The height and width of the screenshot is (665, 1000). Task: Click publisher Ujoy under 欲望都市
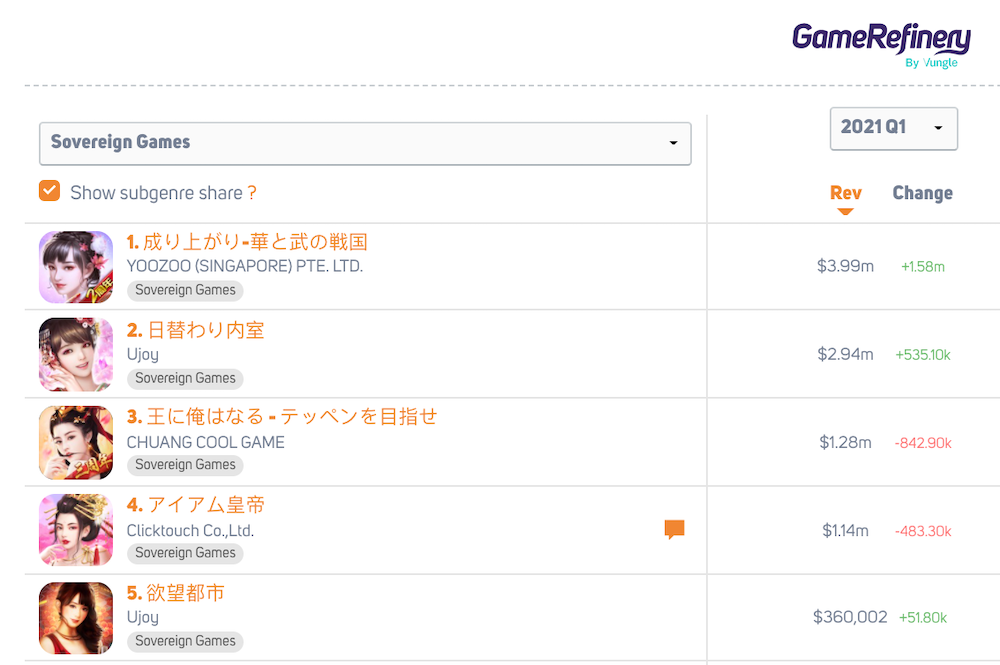(143, 617)
